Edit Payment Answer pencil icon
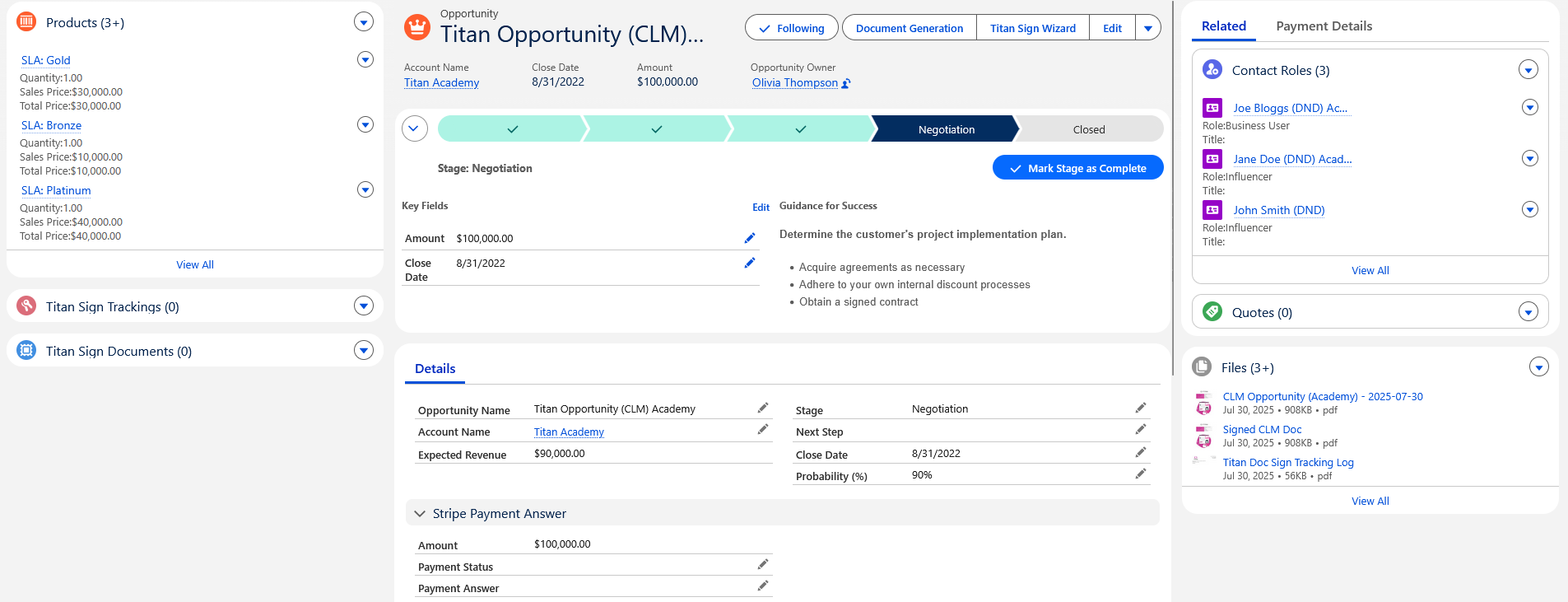 [763, 586]
